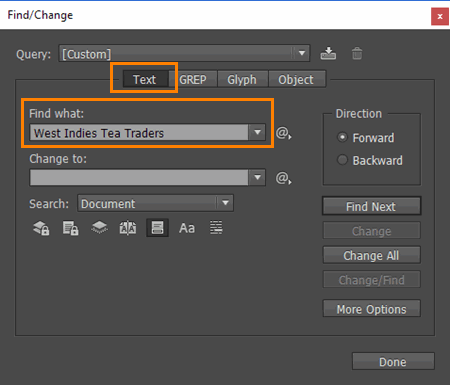The image size is (450, 385).
Task: Click the grayed Change/Find button
Action: point(371,280)
